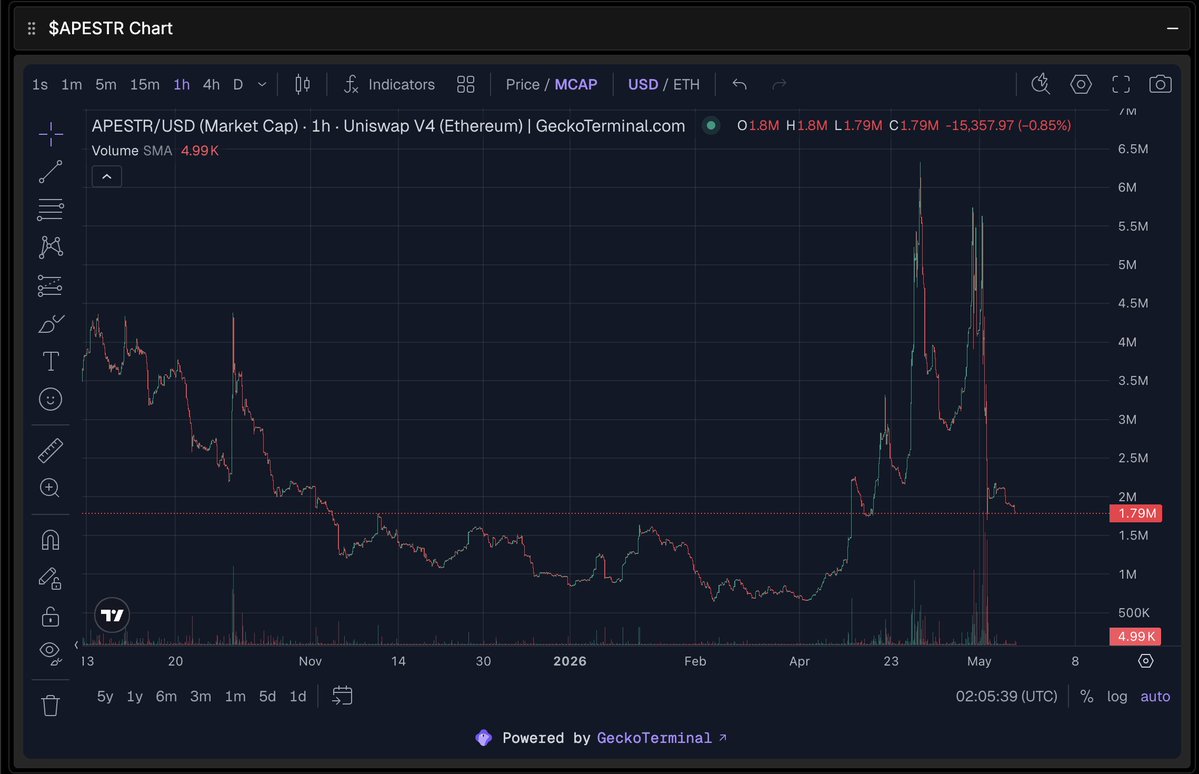Open price scale settings gear
This screenshot has width=1199, height=774.
tap(1145, 661)
